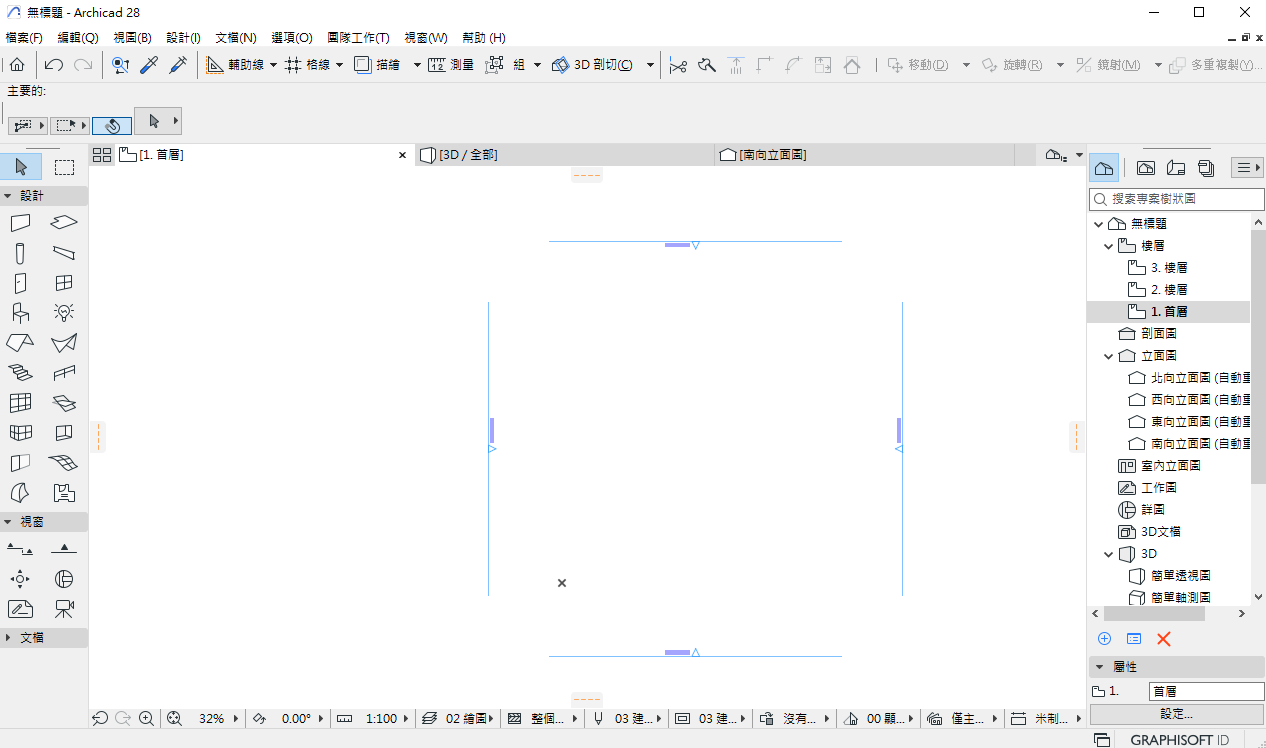This screenshot has width=1266, height=748.
Task: Choose the Lamp tool
Action: click(x=64, y=313)
